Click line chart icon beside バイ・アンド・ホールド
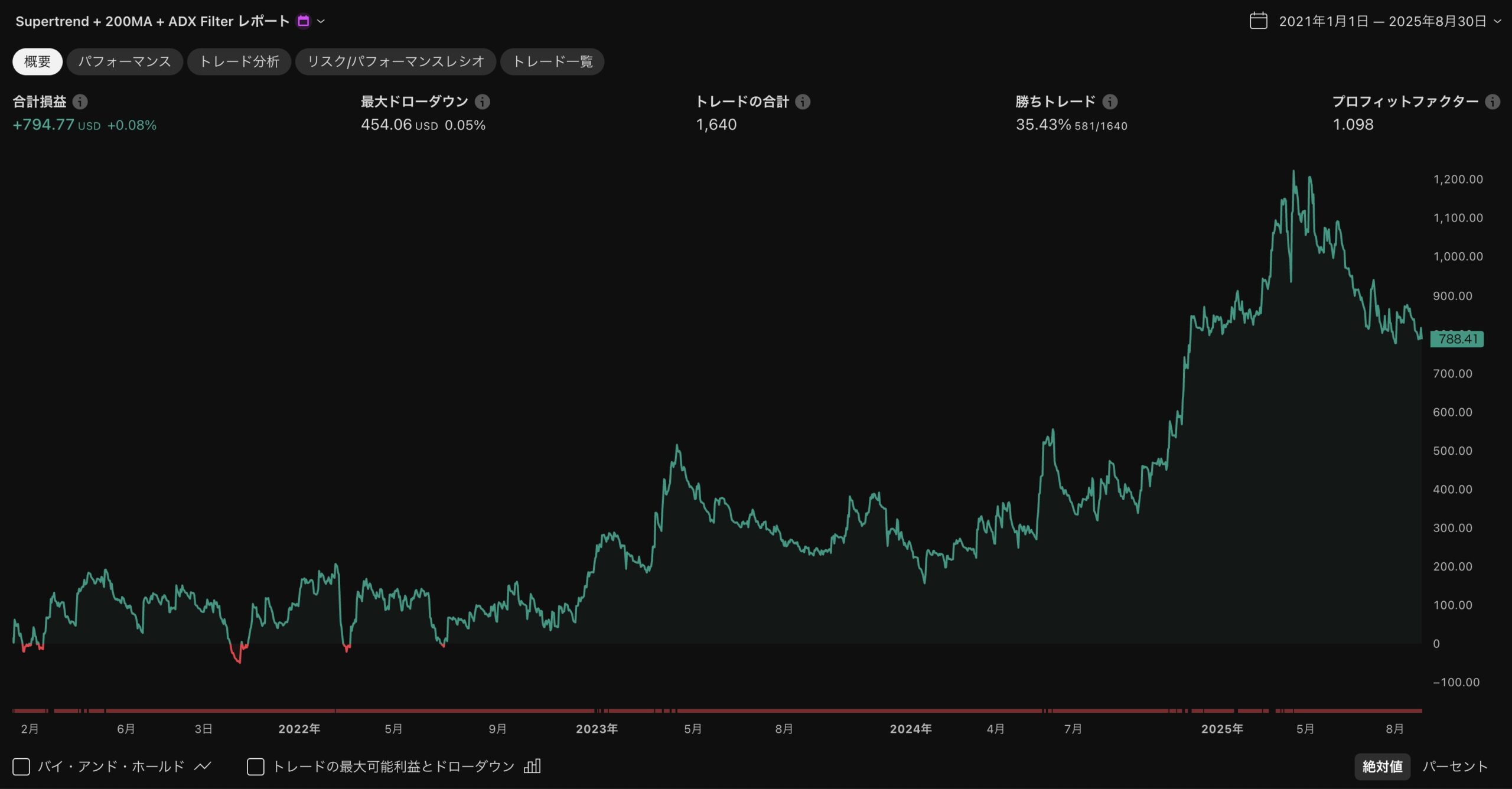This screenshot has height=789, width=1512. [203, 767]
